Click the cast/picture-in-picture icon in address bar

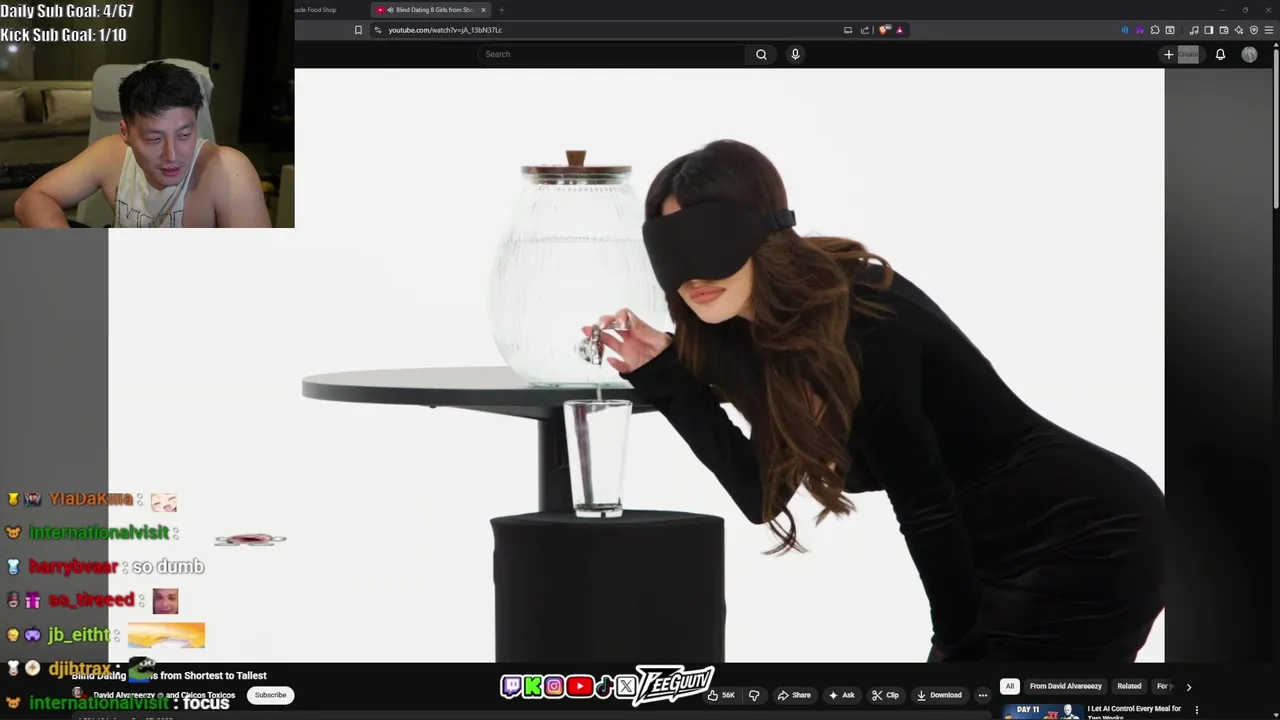848,30
